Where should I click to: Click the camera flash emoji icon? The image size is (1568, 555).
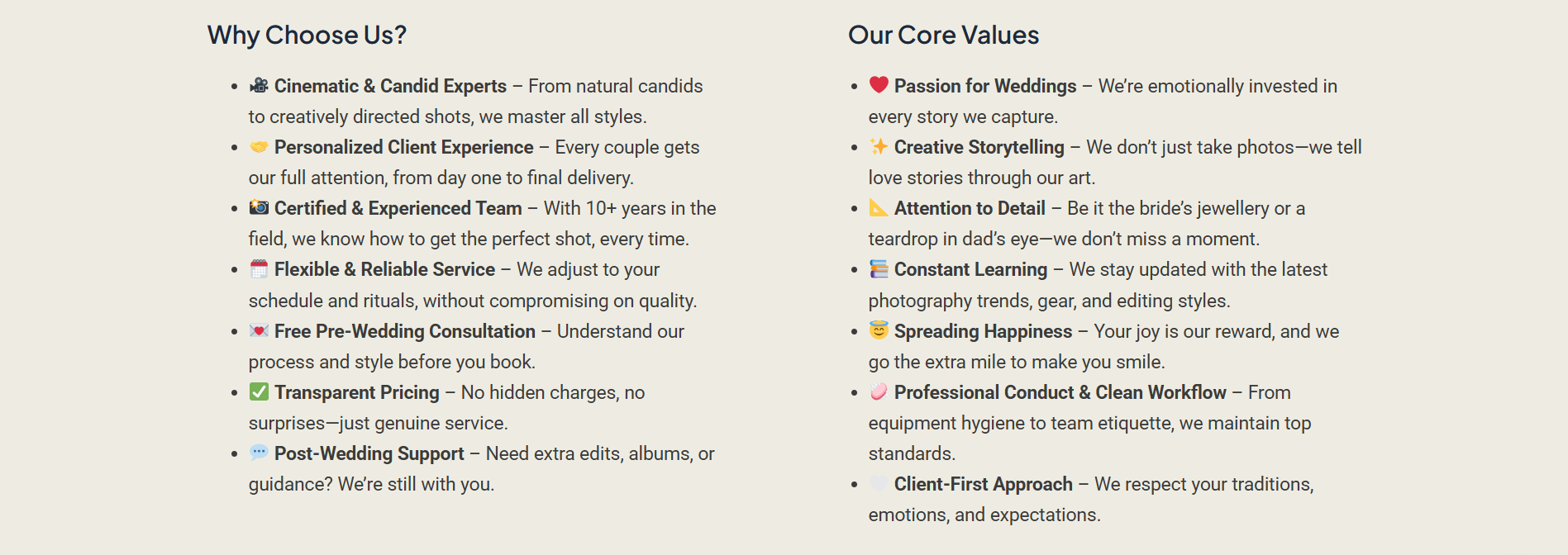point(259,207)
